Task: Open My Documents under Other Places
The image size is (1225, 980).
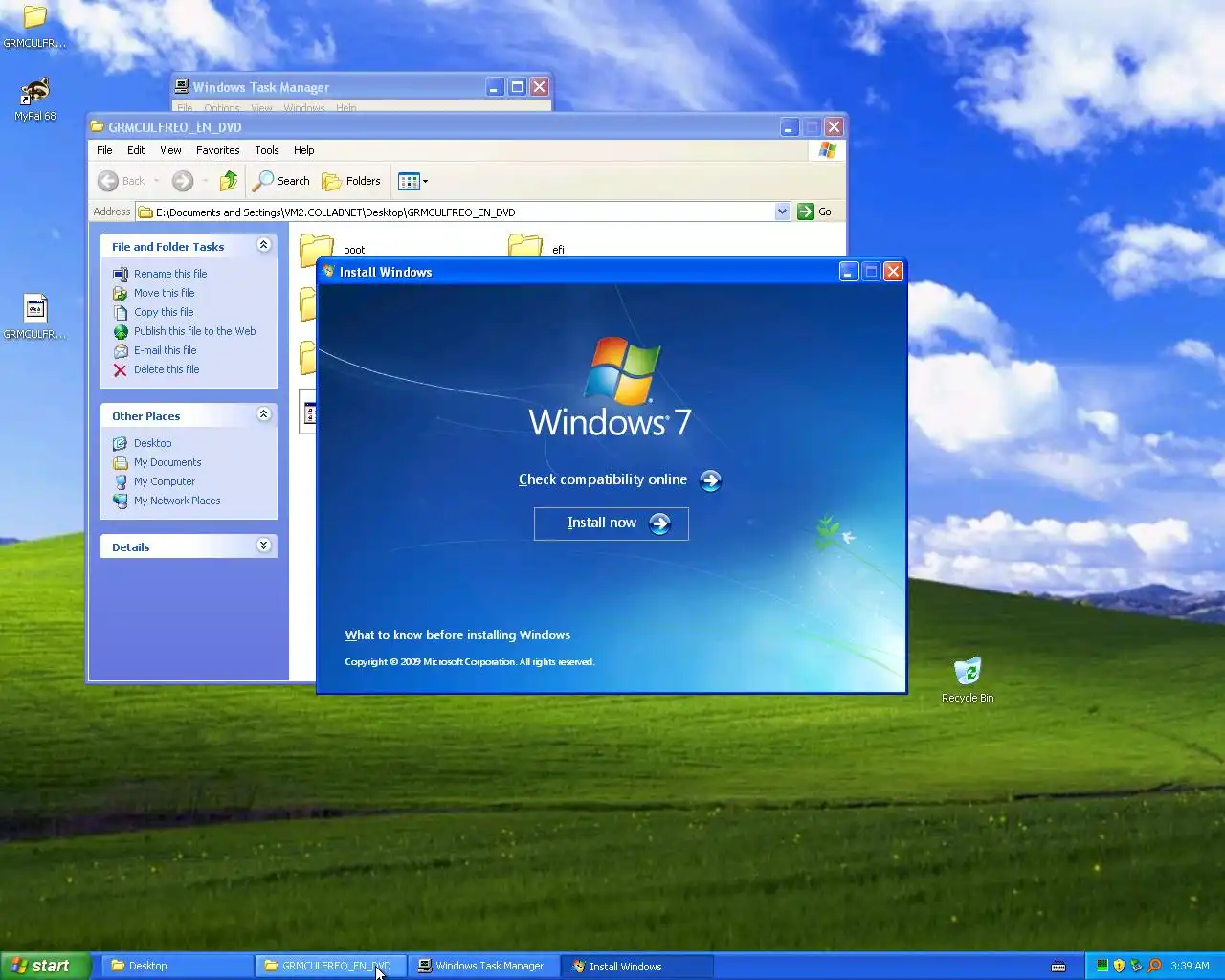Action: point(167,462)
